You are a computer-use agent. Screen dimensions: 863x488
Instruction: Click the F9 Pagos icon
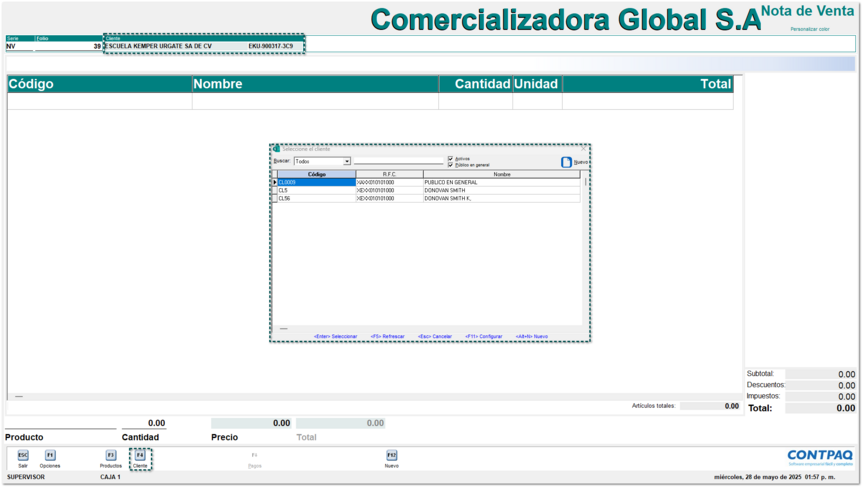[x=255, y=457]
